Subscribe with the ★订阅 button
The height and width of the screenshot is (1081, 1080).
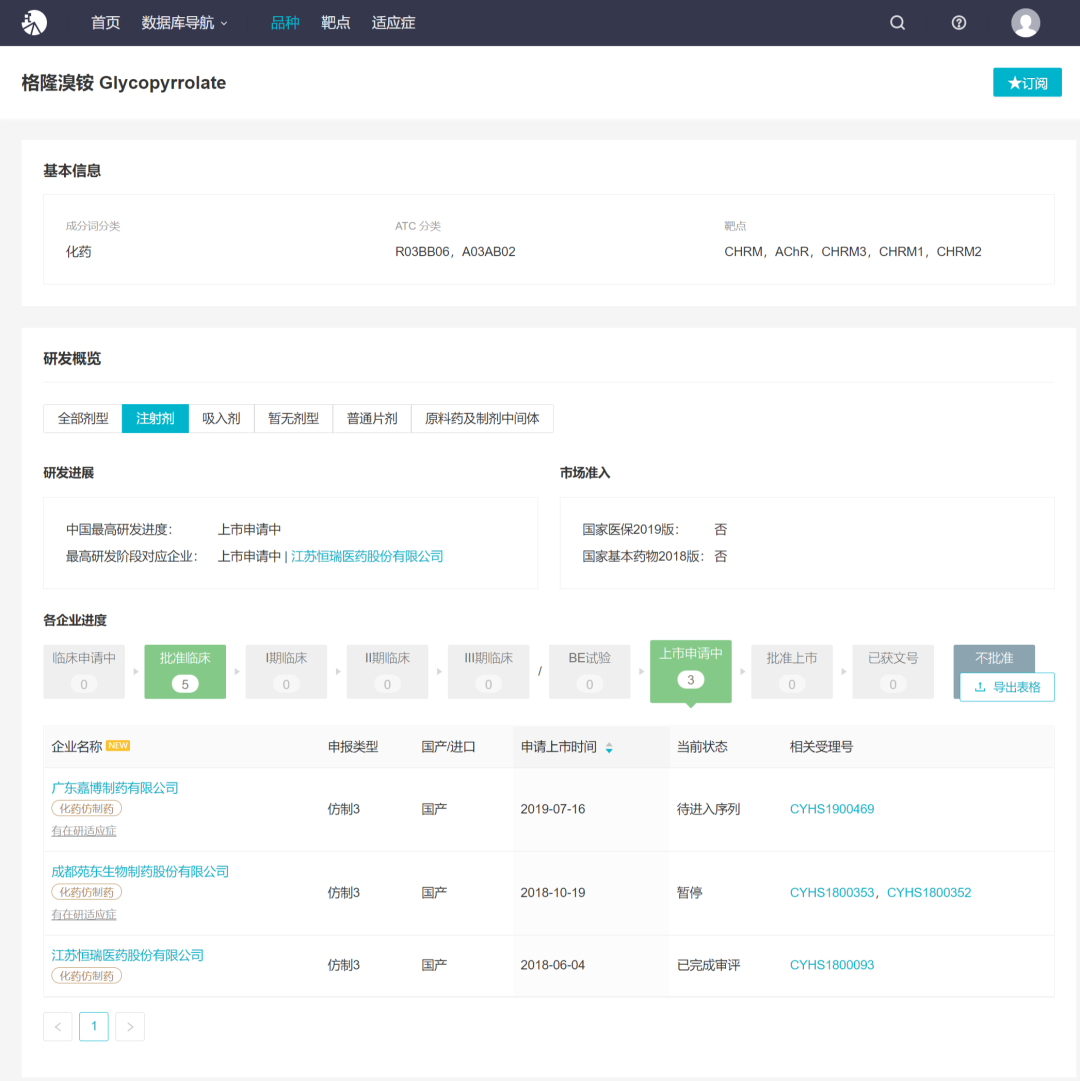(1027, 83)
